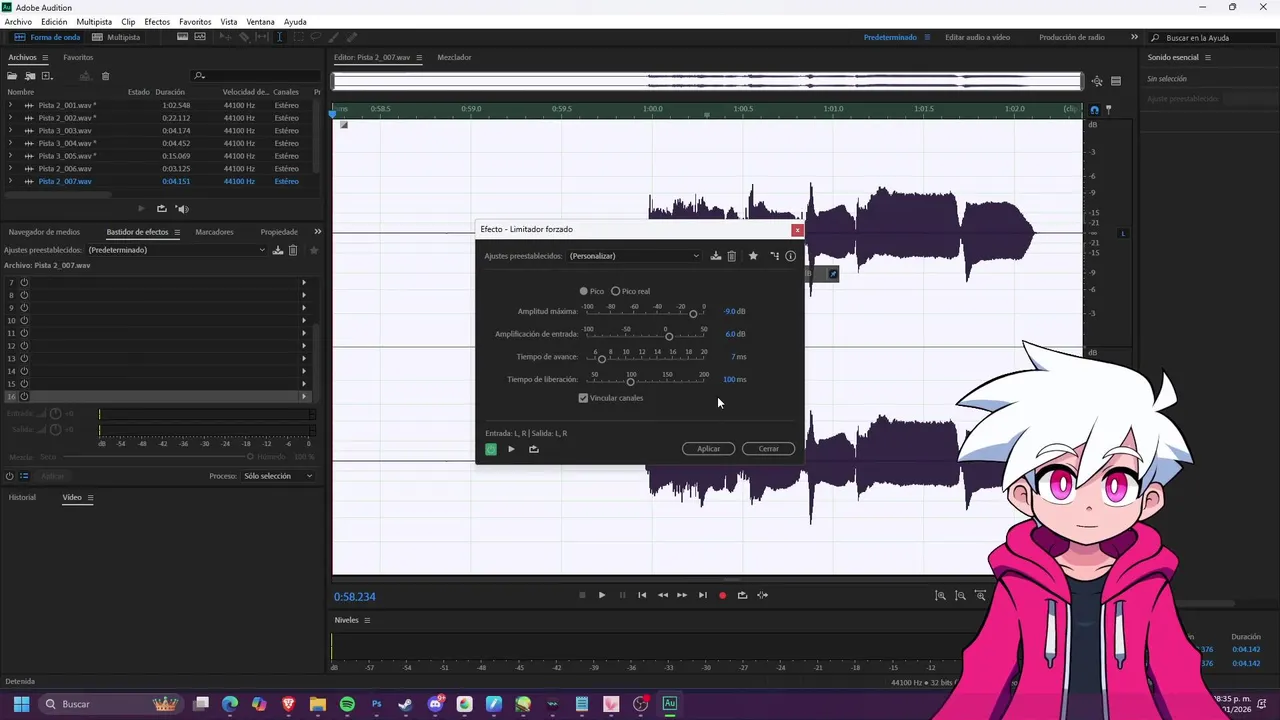This screenshot has height=720, width=1280.
Task: Open the Navegador de medios tab
Action: tap(44, 232)
